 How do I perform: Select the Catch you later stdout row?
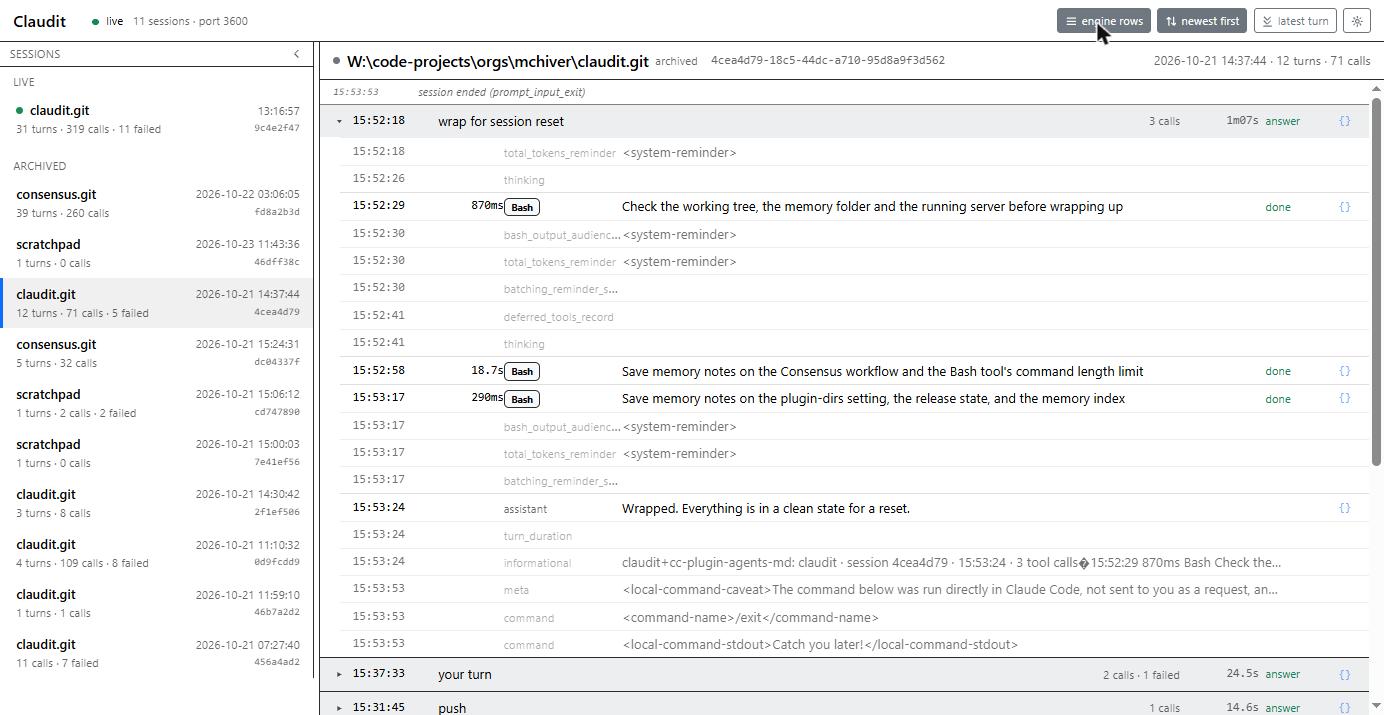(x=854, y=644)
